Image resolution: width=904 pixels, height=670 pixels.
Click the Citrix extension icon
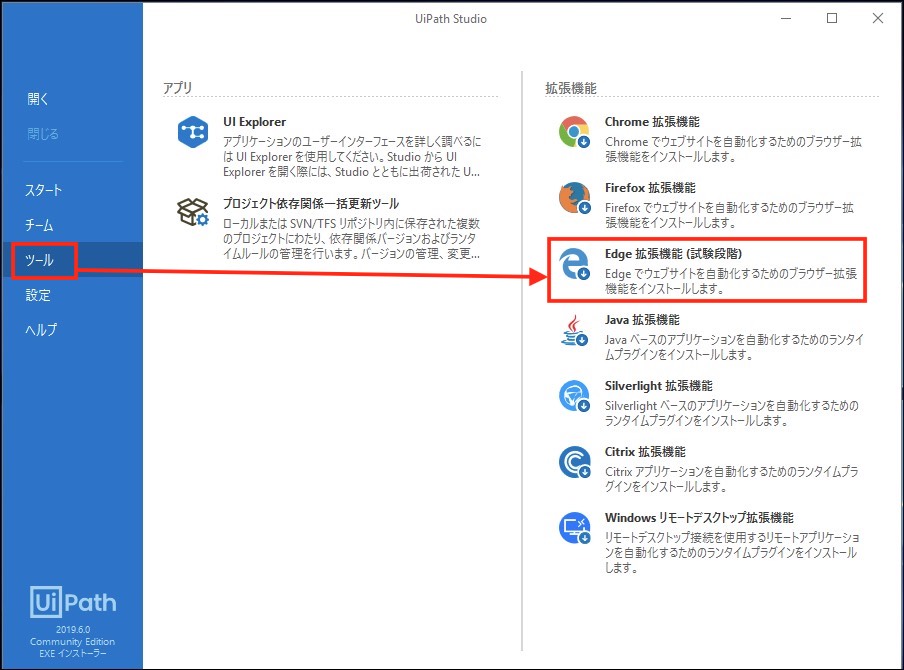tap(574, 463)
